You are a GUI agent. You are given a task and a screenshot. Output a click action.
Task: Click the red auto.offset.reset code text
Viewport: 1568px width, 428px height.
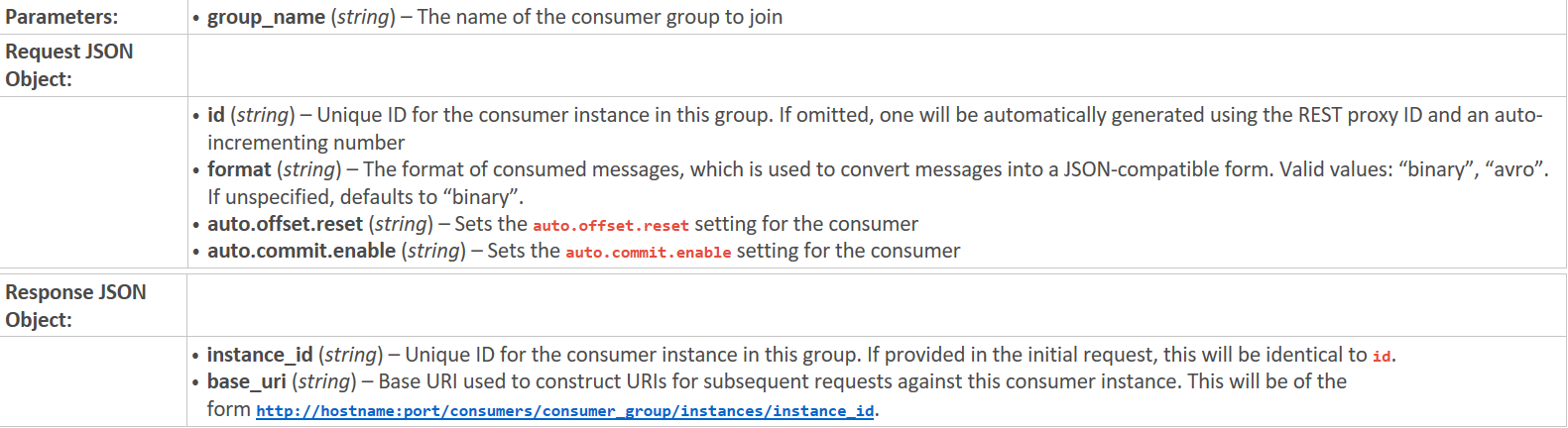[x=611, y=225]
